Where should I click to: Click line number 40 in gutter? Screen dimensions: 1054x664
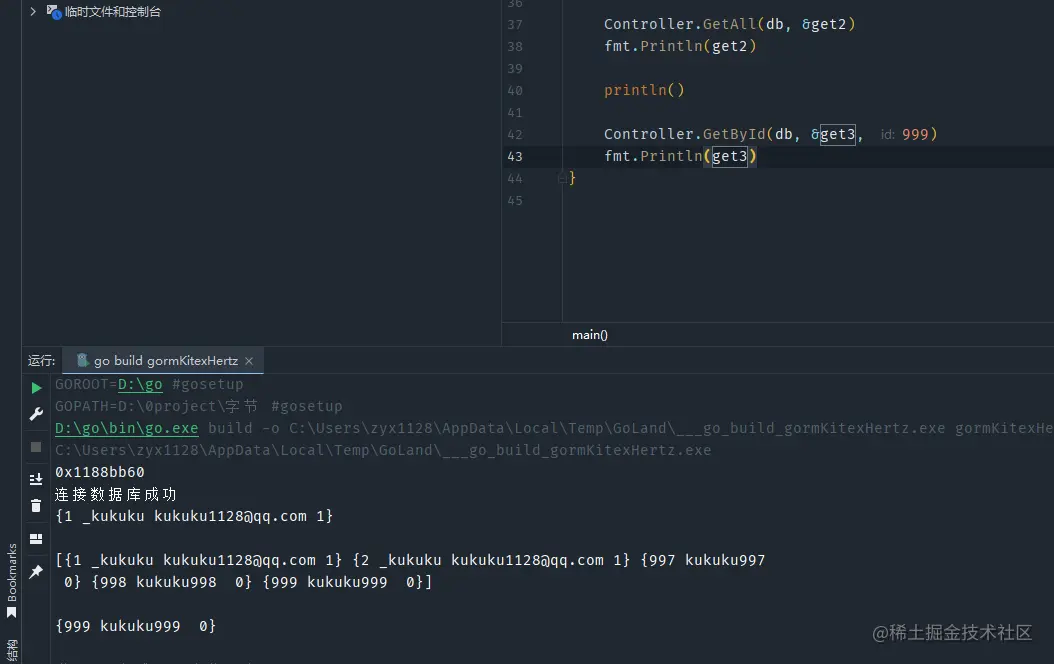pyautogui.click(x=515, y=91)
